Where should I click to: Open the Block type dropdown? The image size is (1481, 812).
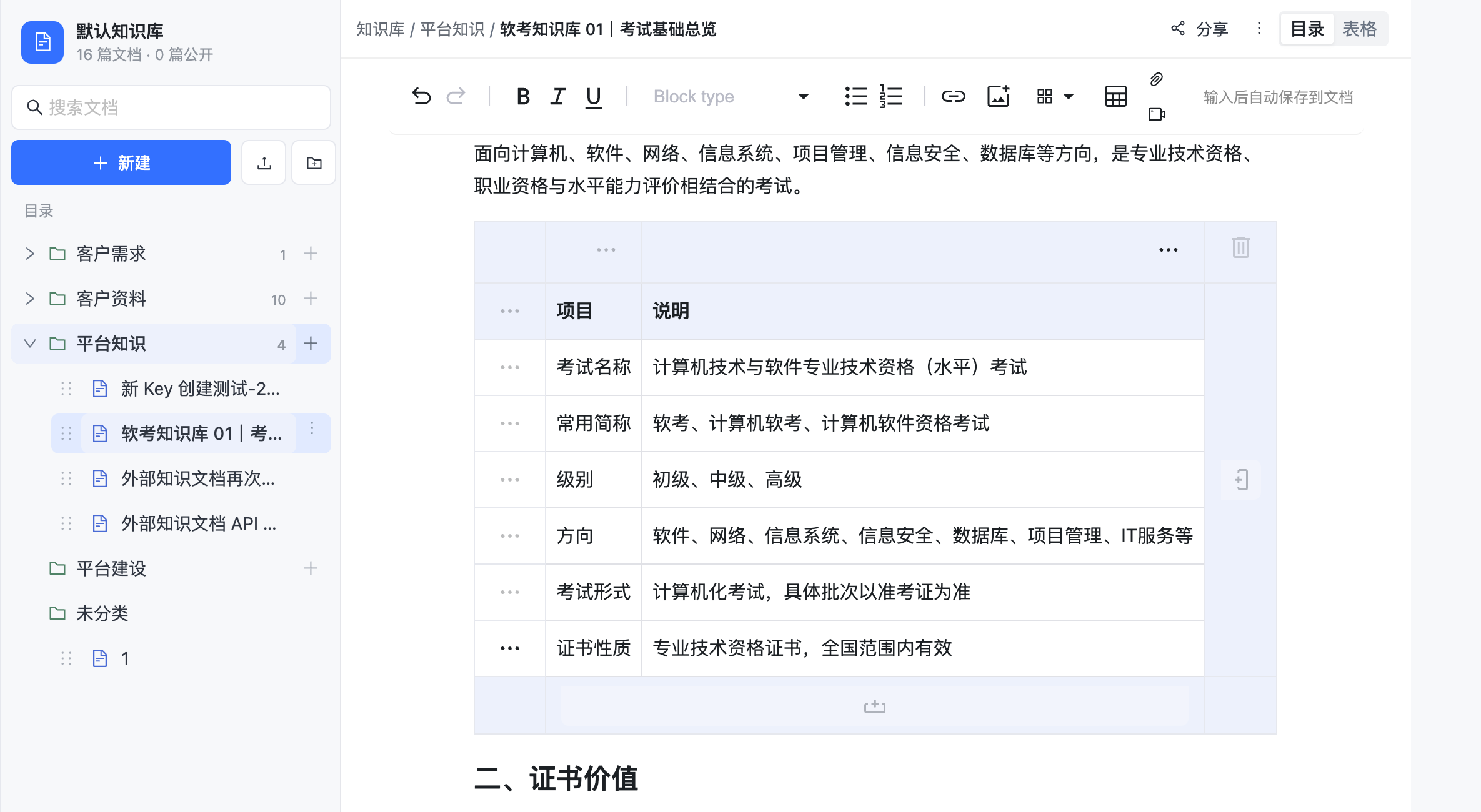pyautogui.click(x=731, y=96)
